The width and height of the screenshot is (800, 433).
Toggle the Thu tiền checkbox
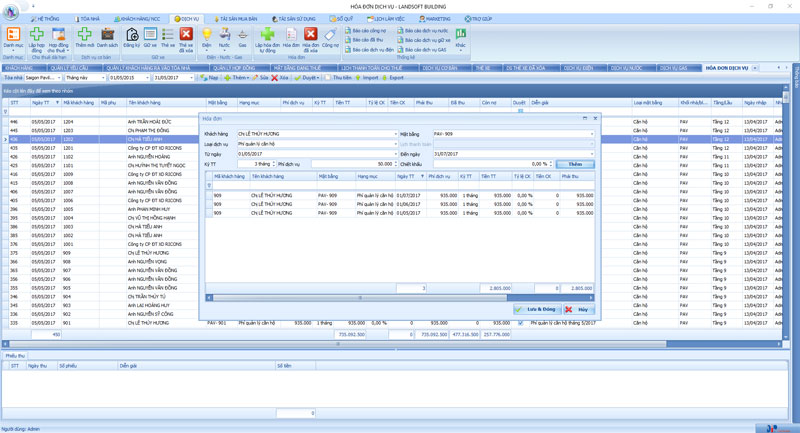pos(328,78)
